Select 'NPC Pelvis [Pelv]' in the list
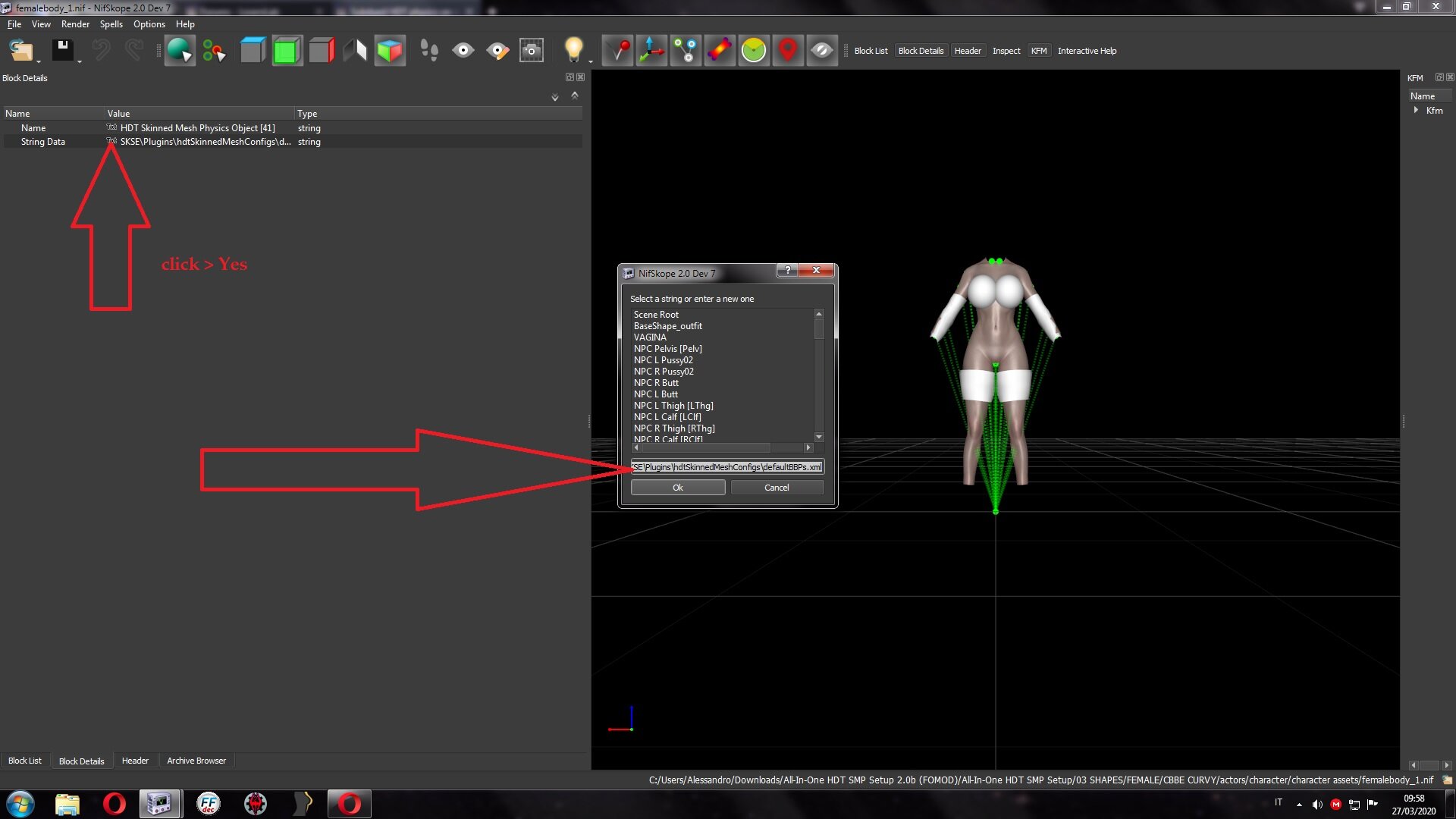The height and width of the screenshot is (819, 1456). click(x=668, y=349)
